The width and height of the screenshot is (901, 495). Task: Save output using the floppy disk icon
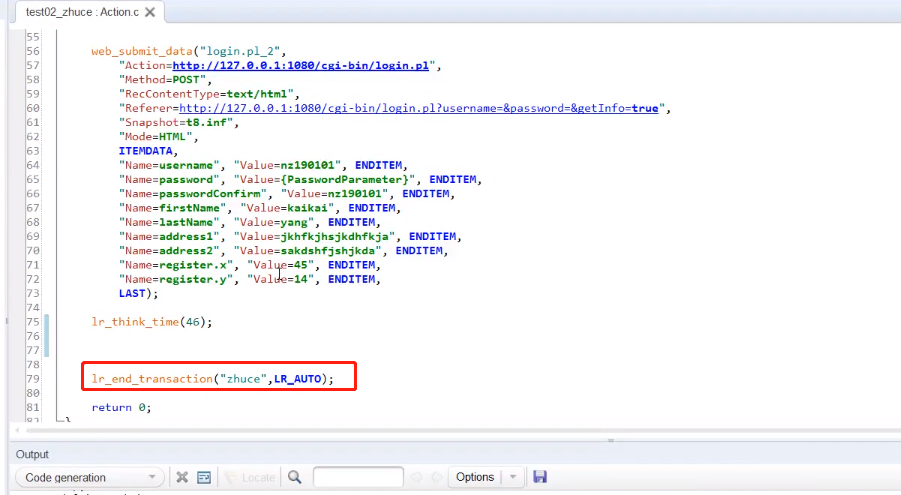pyautogui.click(x=540, y=477)
